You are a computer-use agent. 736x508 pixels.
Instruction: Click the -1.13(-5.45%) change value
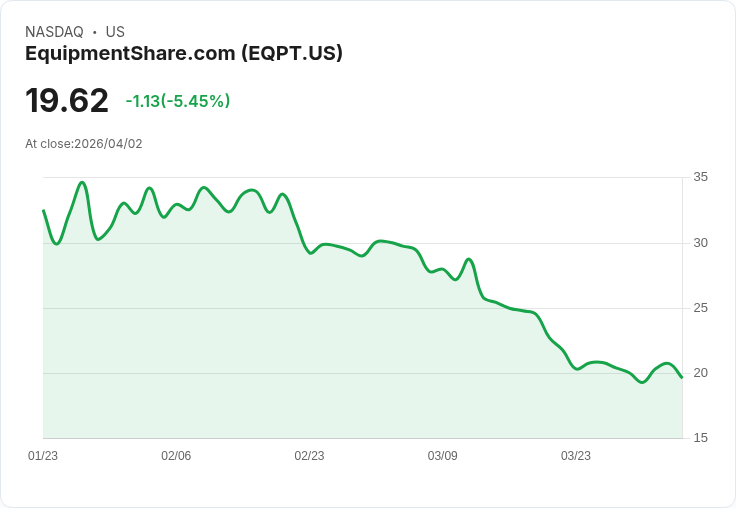[178, 101]
